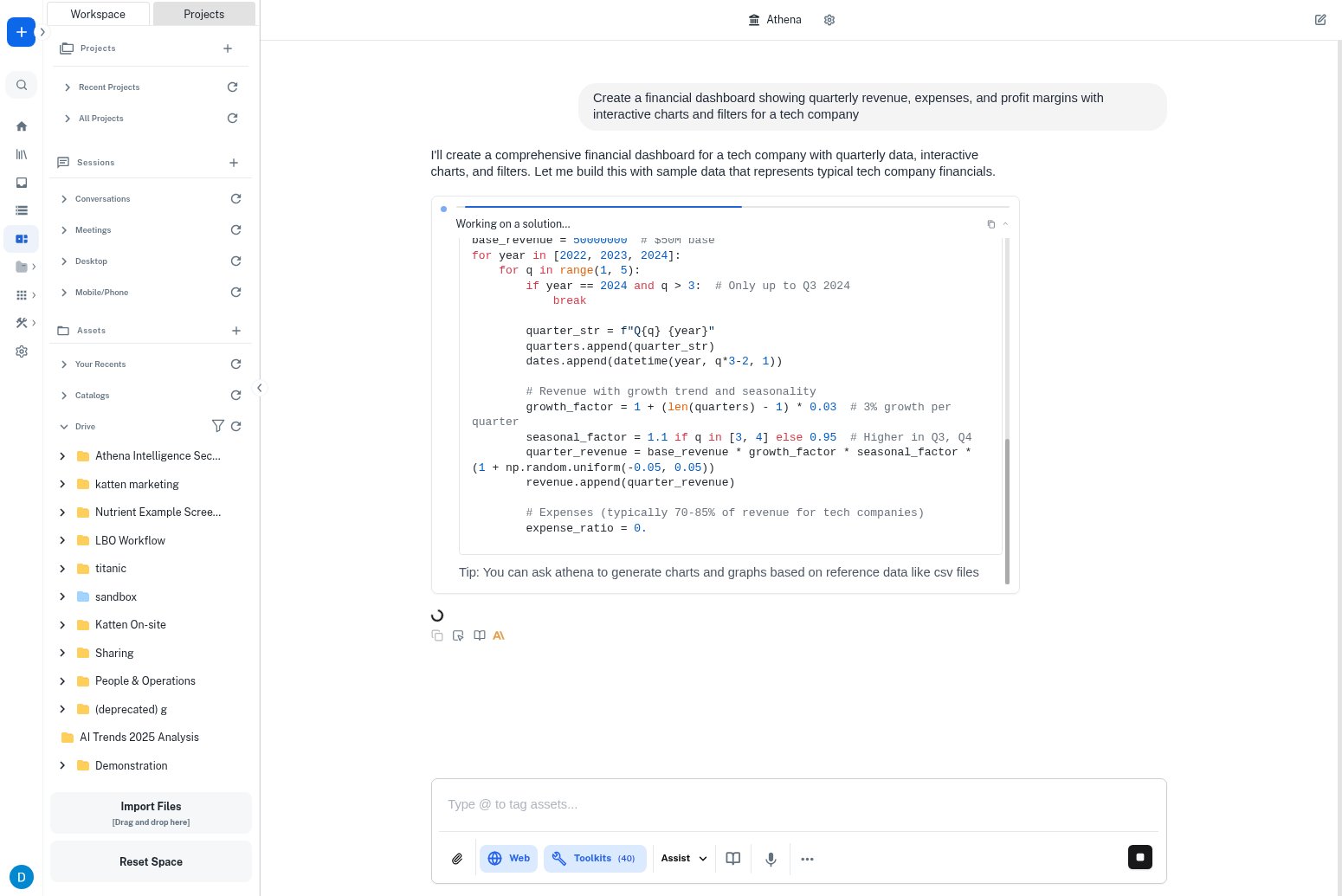
Task: Click the message input field
Action: (x=798, y=804)
